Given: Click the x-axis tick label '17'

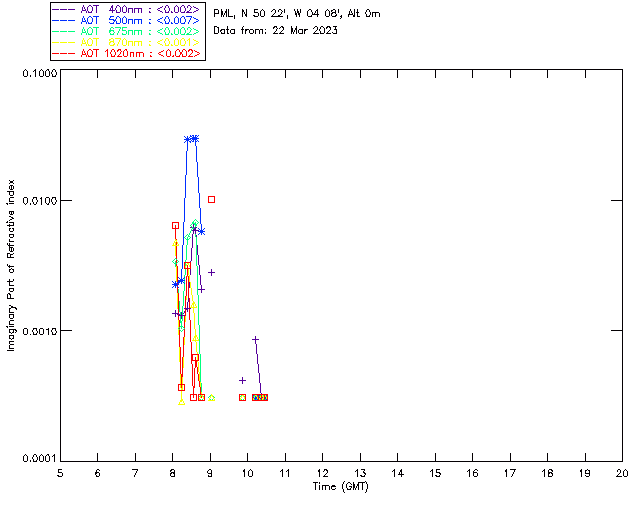Looking at the screenshot, I should click(510, 473).
